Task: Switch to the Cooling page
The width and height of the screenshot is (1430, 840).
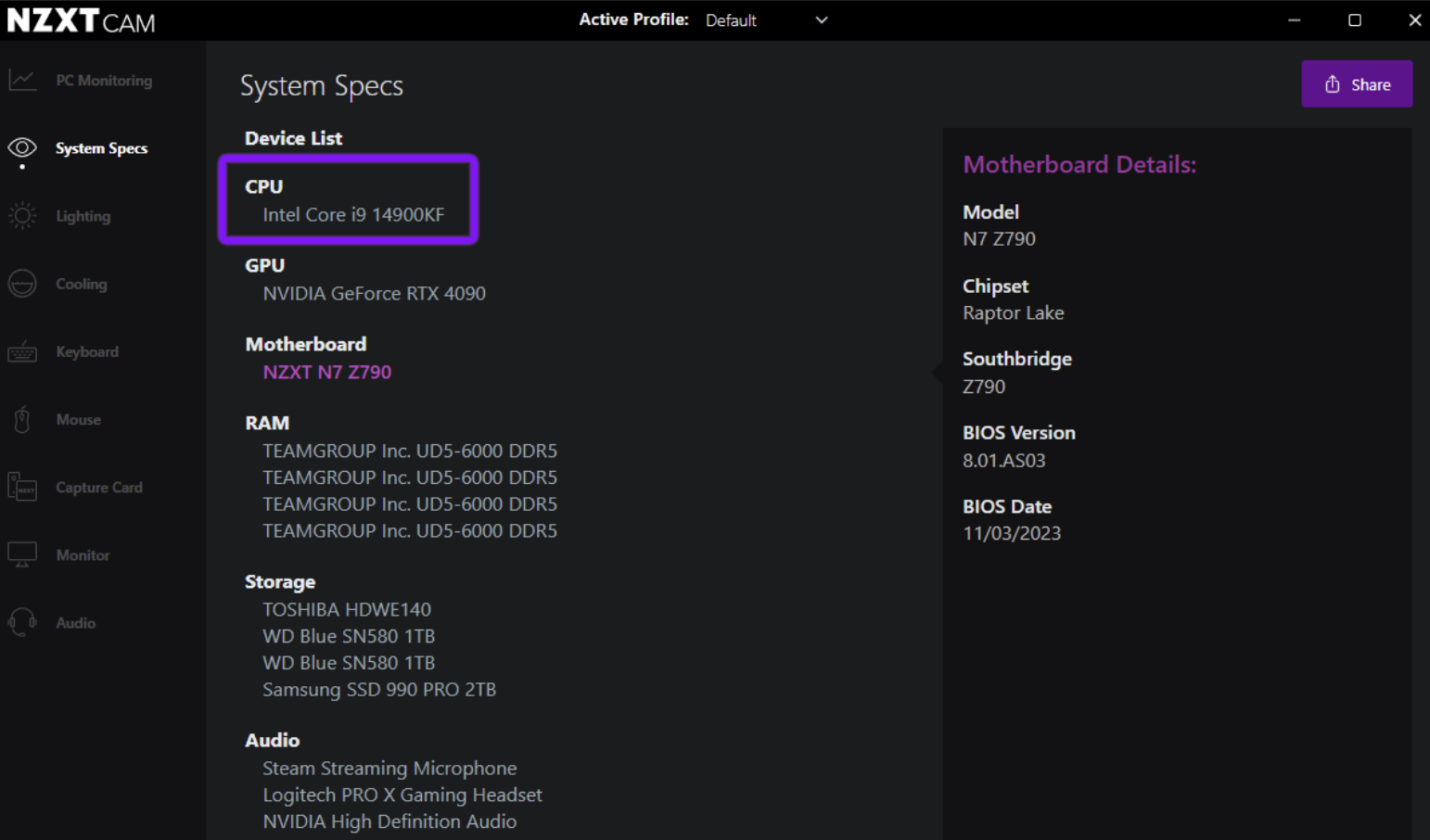Action: [82, 284]
